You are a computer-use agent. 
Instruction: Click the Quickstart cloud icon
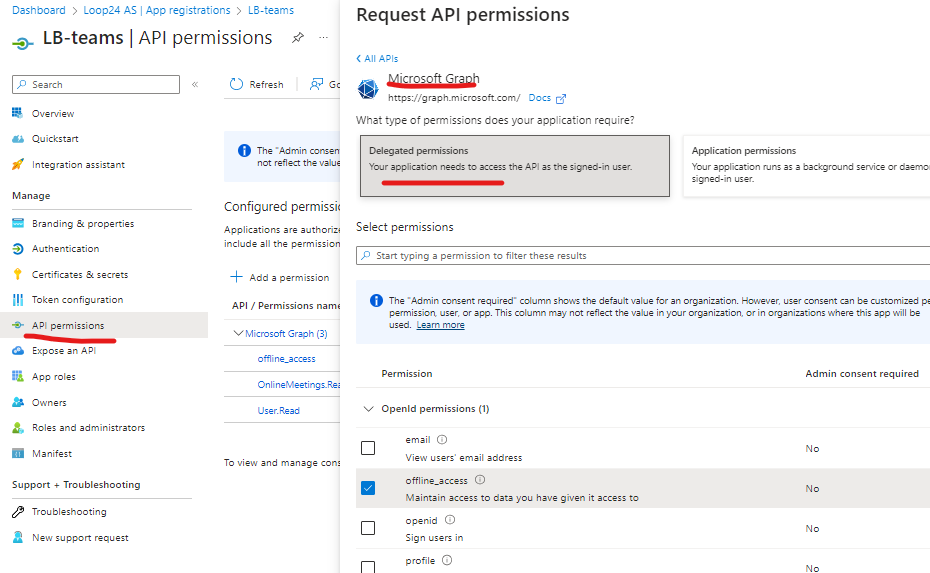(x=18, y=139)
